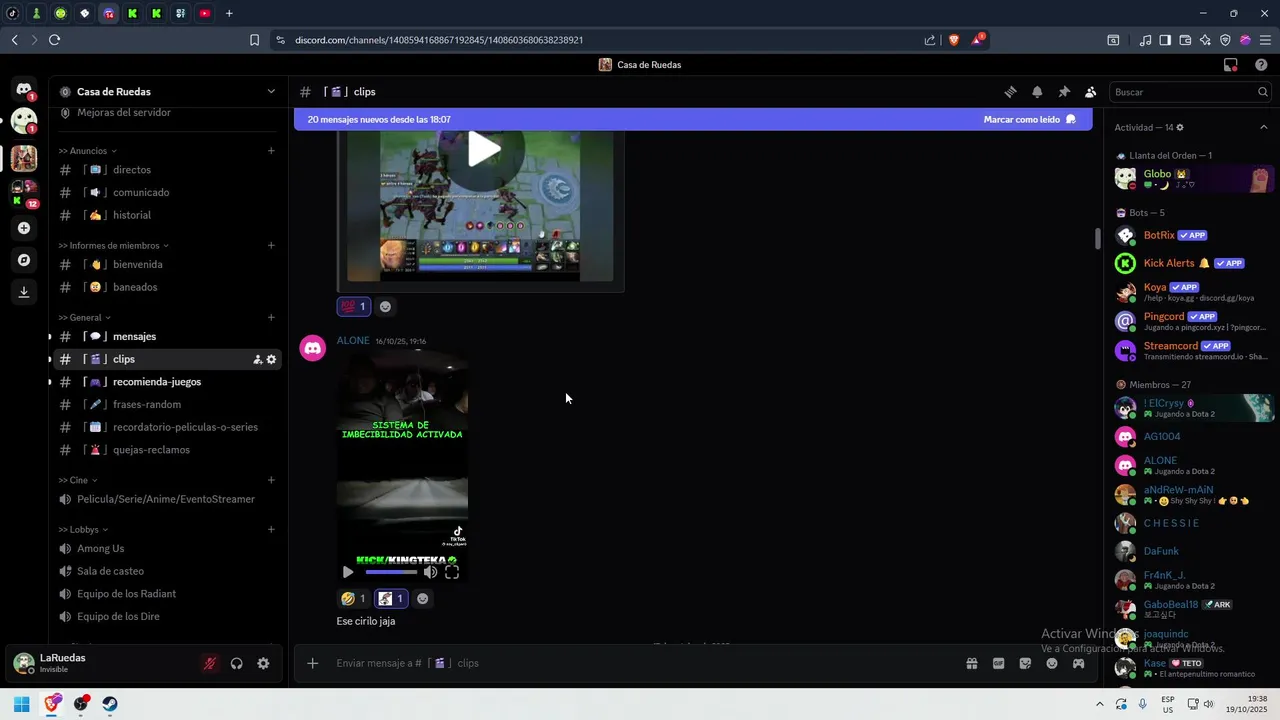Screen dimensions: 1280x720
Task: Create channel in Anuncios category
Action: [271, 151]
